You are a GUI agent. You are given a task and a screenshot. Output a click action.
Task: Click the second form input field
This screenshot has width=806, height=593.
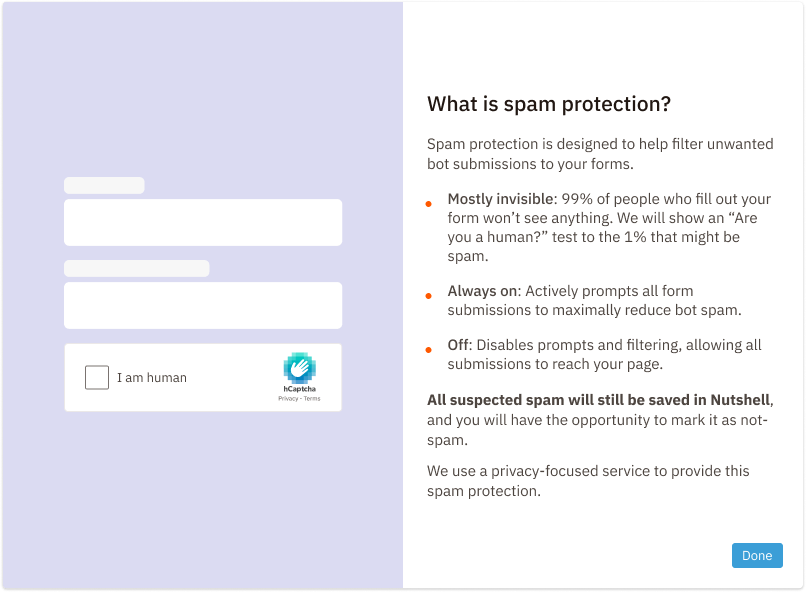click(203, 305)
